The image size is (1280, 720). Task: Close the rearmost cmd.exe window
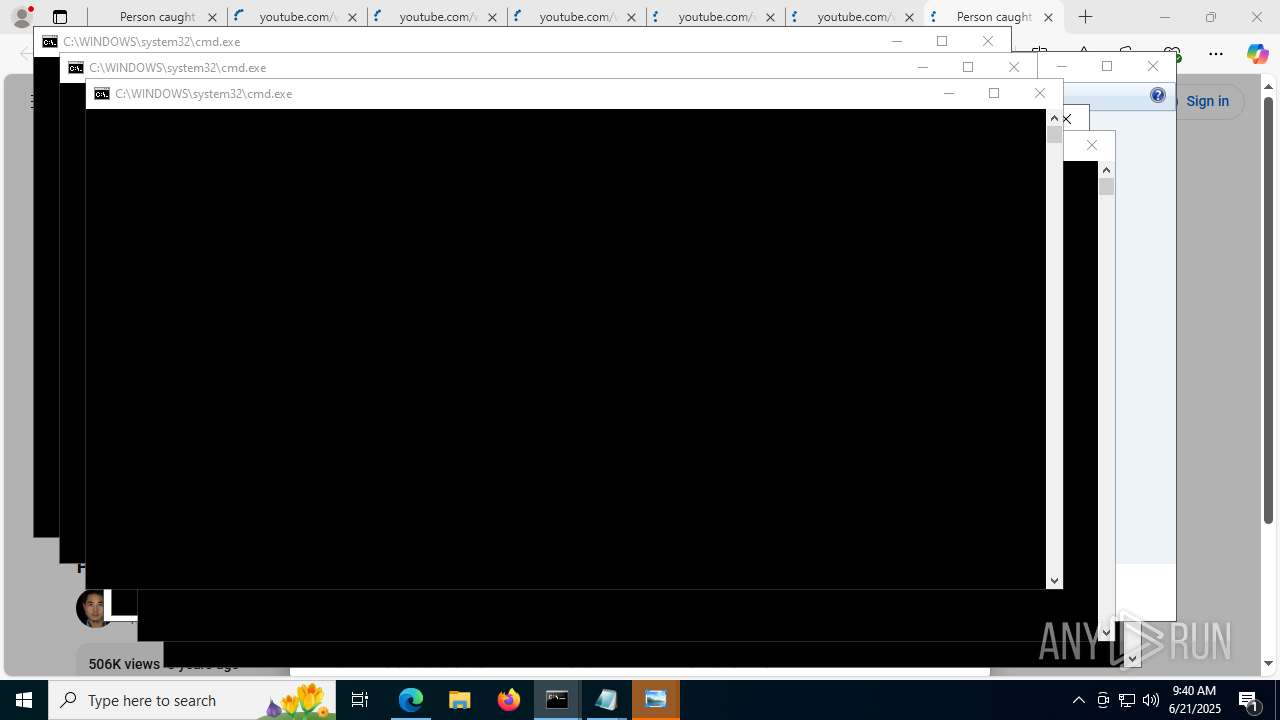click(988, 41)
